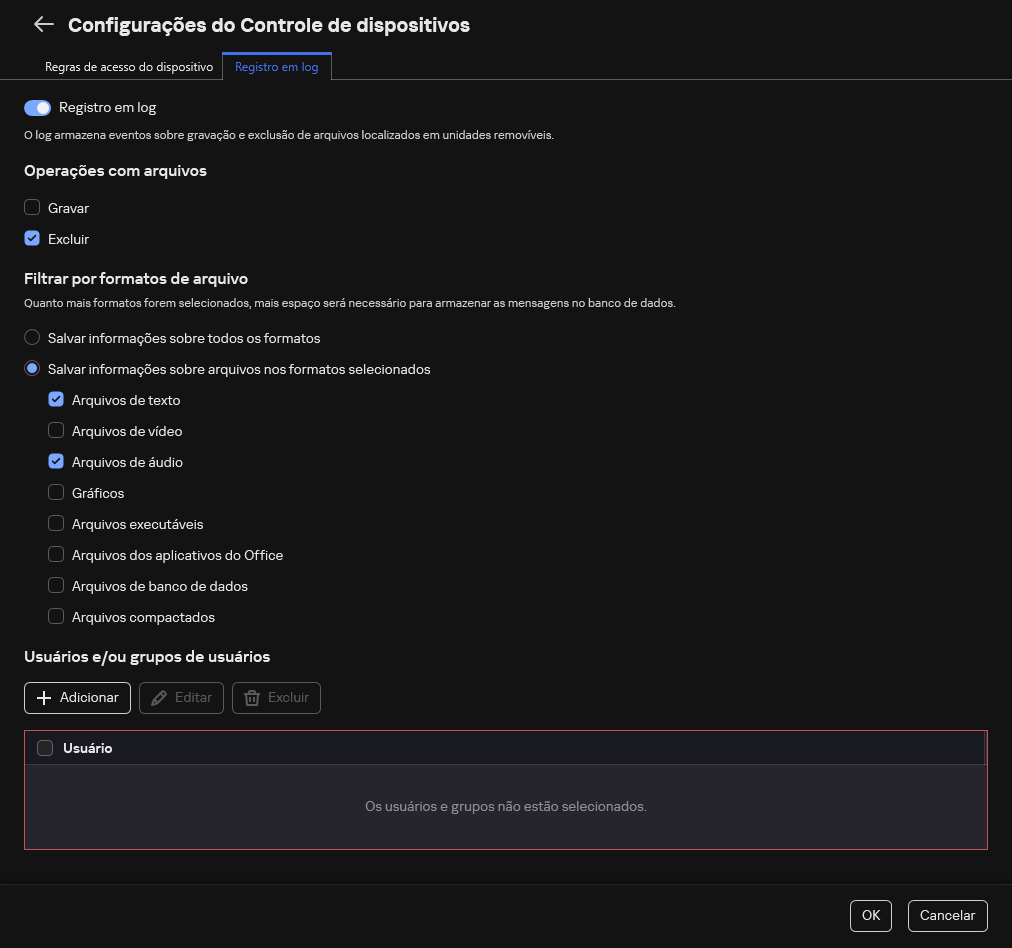Uncheck Arquivos de áudio
The image size is (1012, 948).
tap(56, 461)
